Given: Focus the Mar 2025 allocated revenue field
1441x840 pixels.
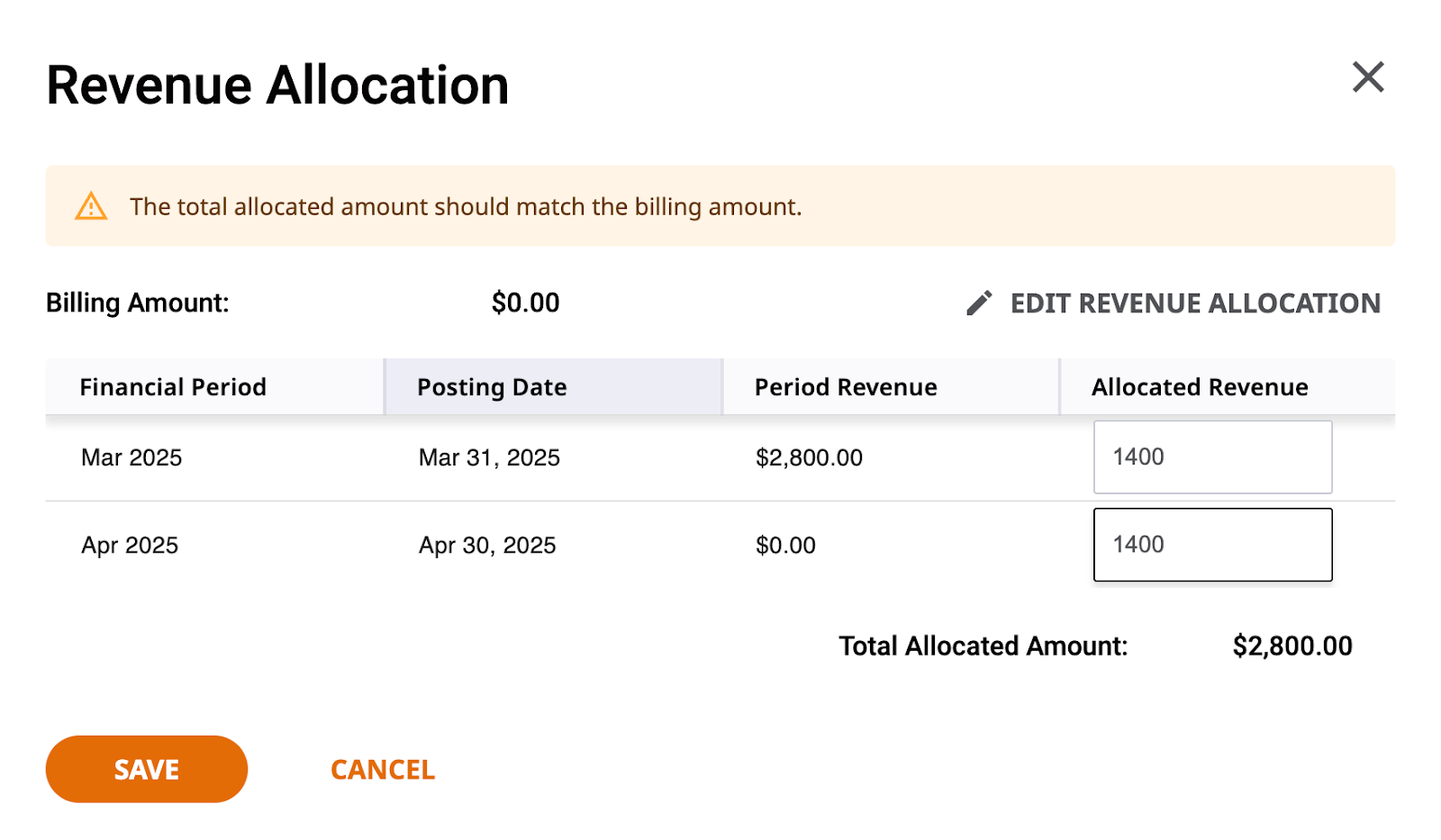Looking at the screenshot, I should coord(1212,456).
